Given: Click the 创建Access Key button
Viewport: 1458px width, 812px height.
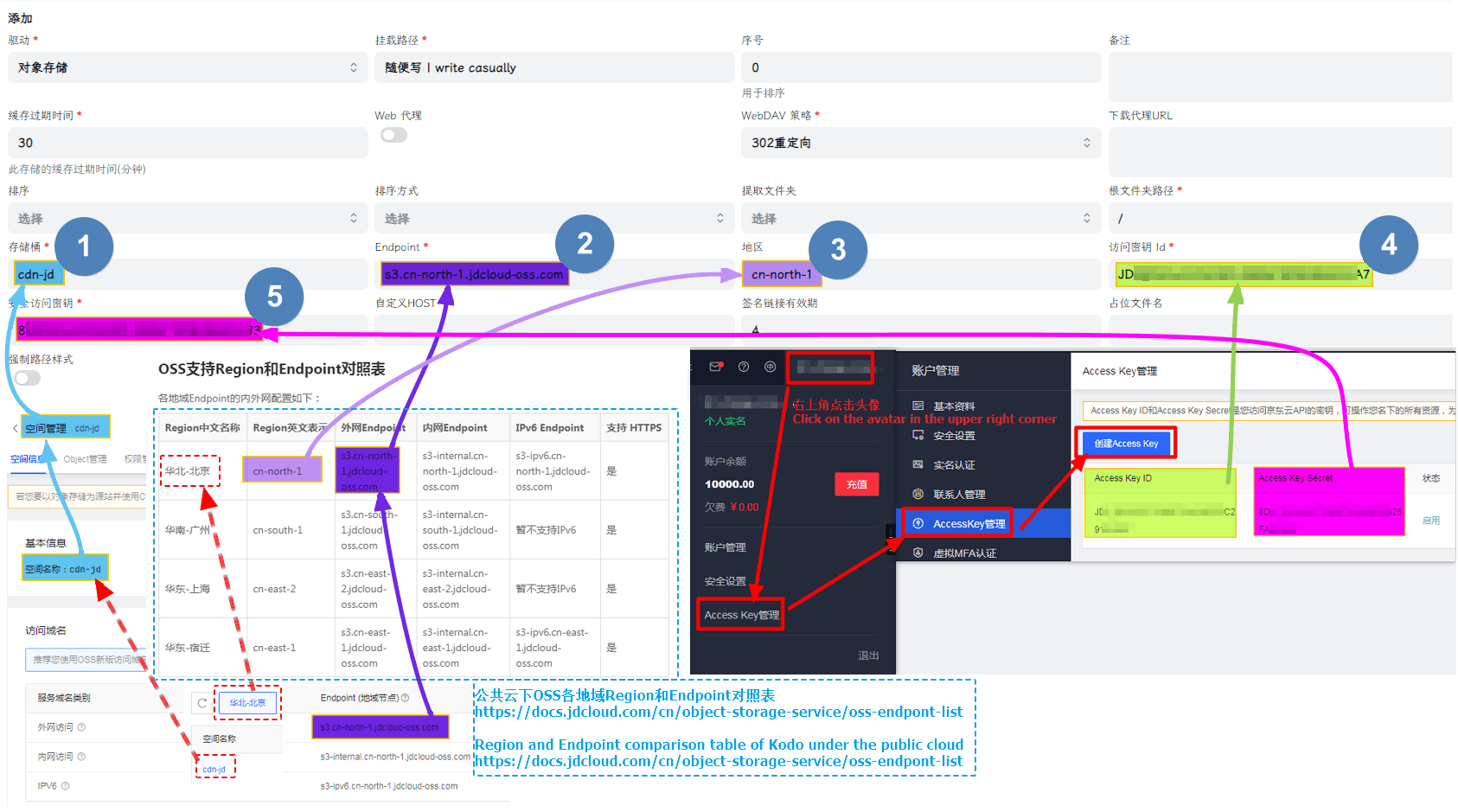Looking at the screenshot, I should coord(1126,444).
